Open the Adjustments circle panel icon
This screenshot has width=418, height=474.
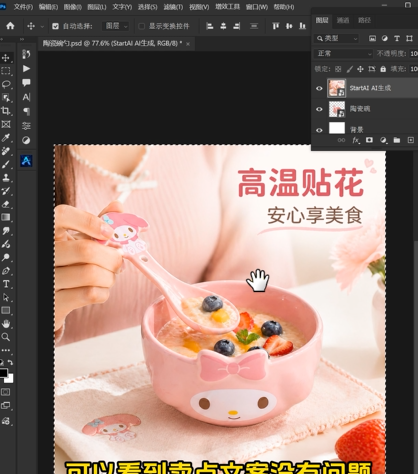[x=26, y=140]
